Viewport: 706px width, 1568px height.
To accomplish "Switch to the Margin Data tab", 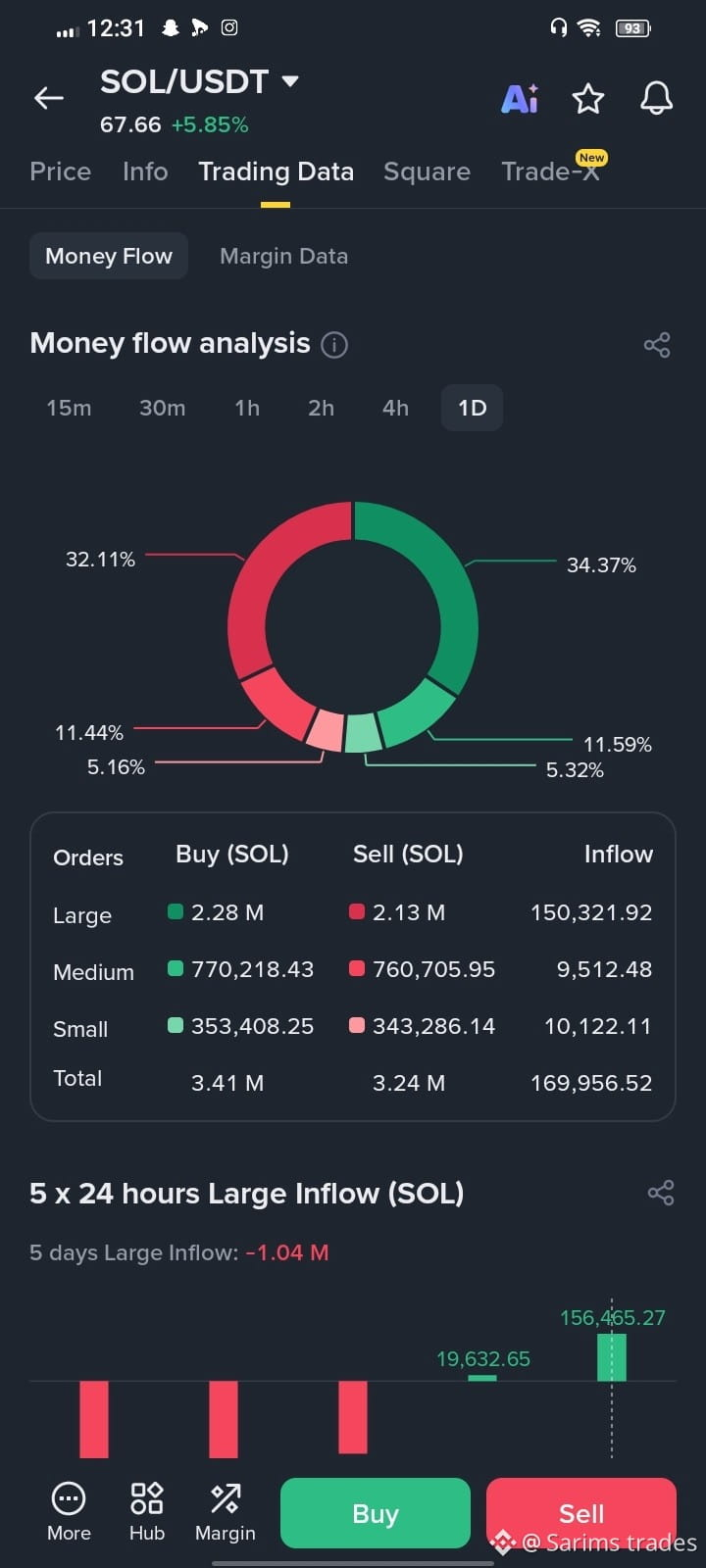I will 283,256.
